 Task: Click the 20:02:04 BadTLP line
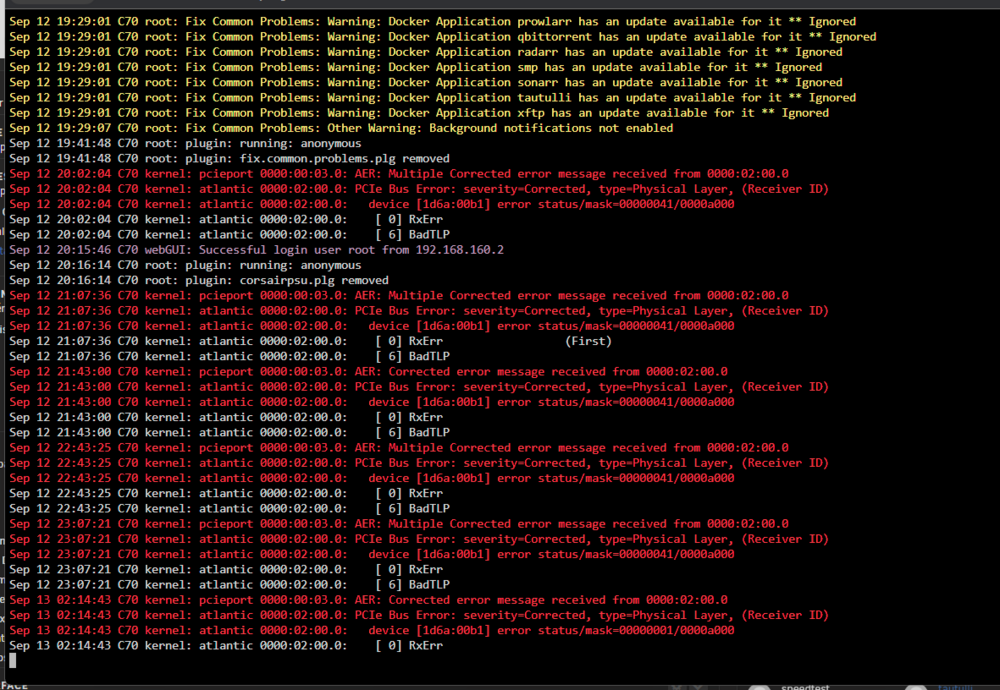click(x=229, y=235)
